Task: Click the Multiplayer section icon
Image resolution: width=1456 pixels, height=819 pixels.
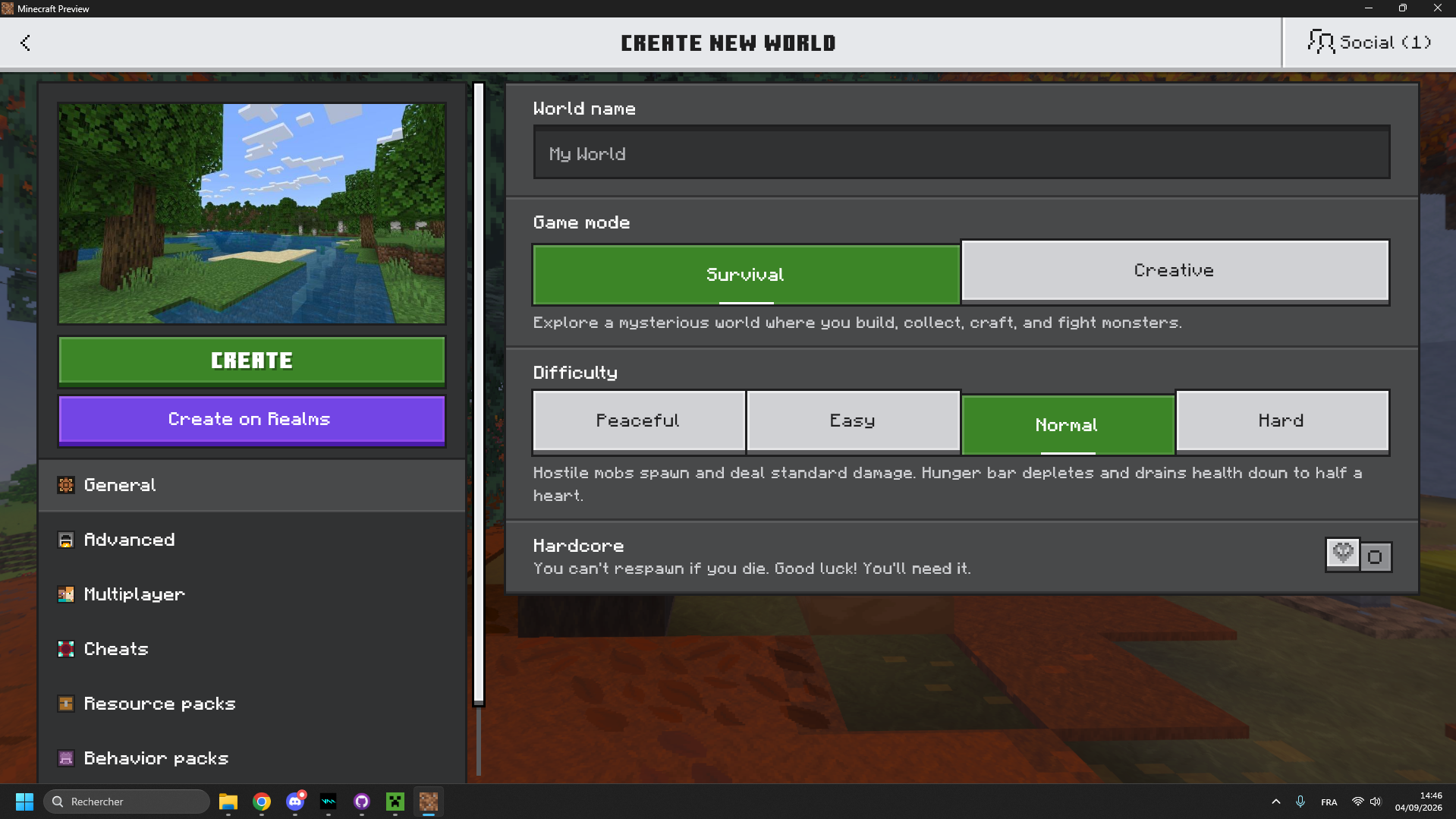Action: [x=66, y=594]
